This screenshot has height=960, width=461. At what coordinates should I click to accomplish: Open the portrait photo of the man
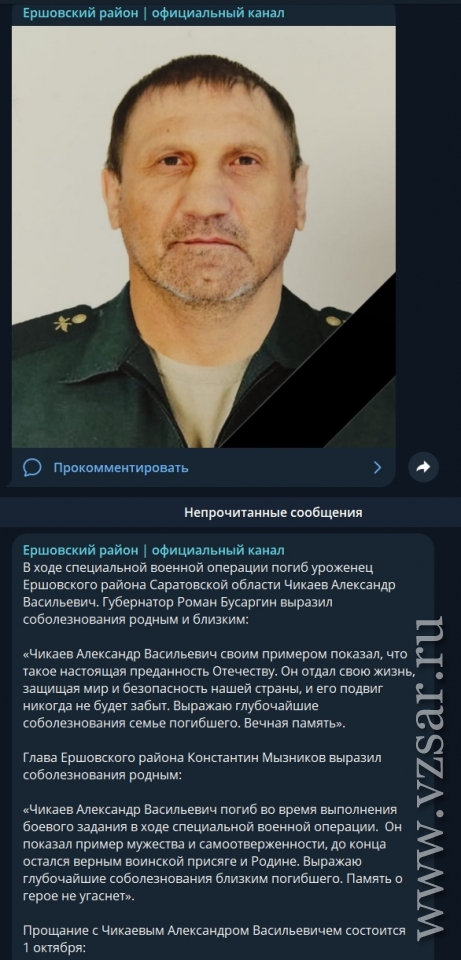(203, 236)
